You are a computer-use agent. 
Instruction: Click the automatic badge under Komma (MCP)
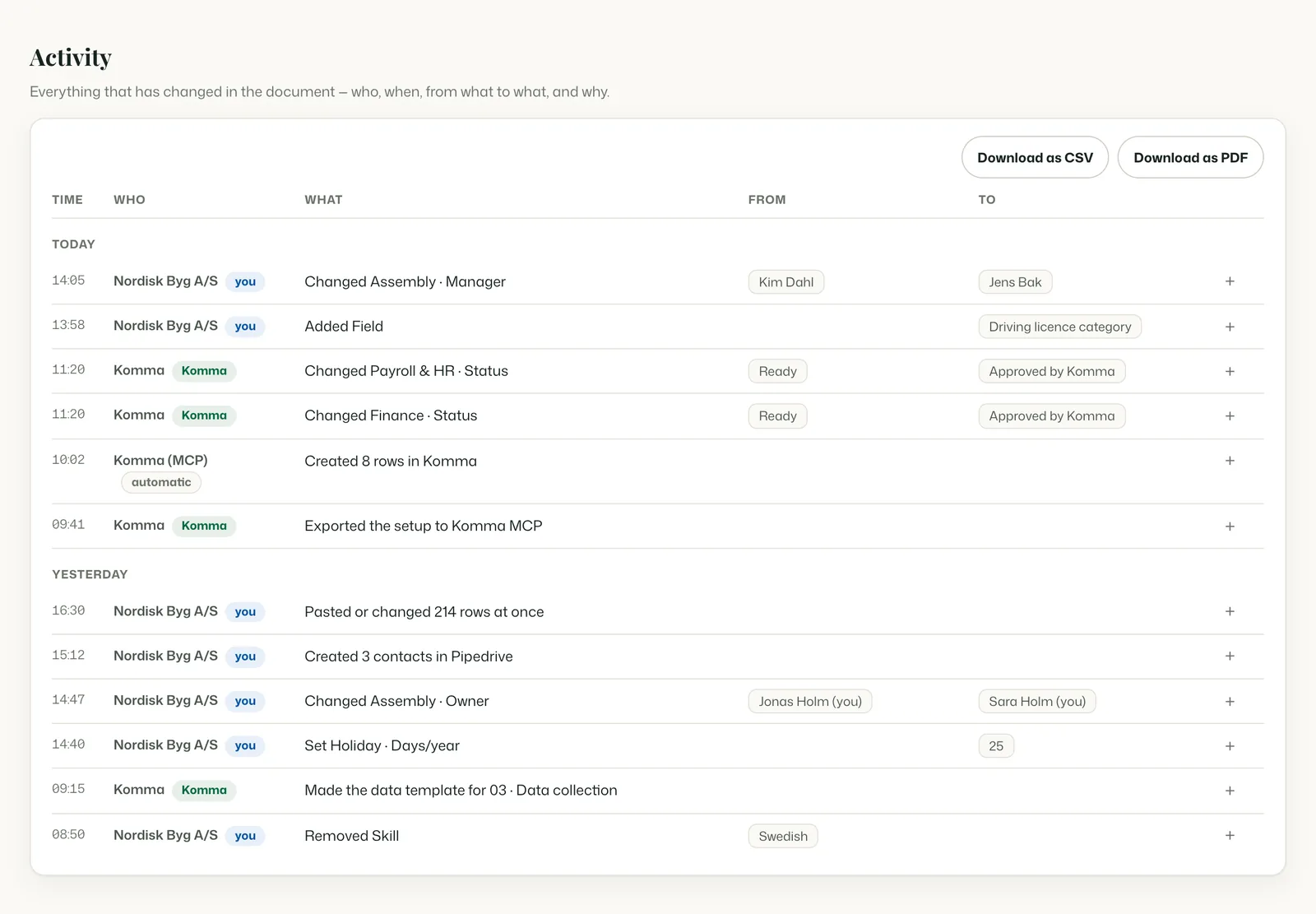click(161, 482)
